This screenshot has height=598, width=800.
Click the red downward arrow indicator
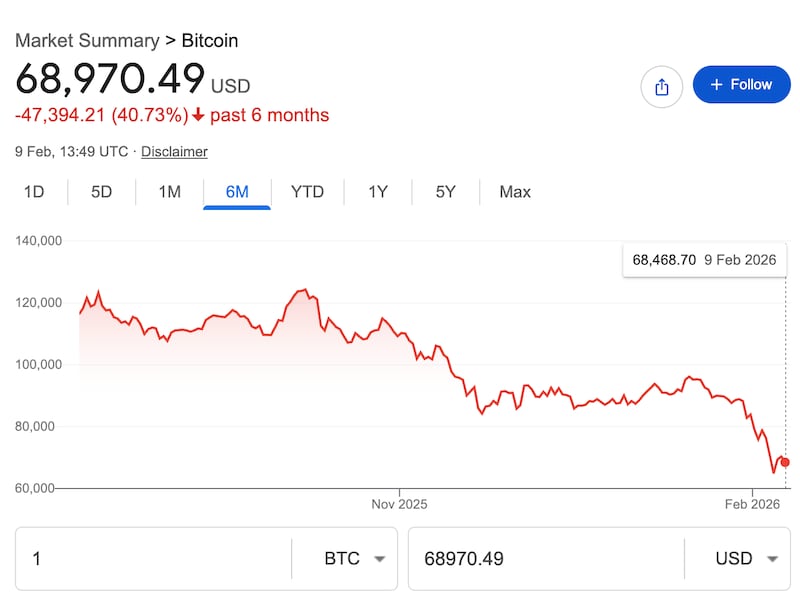[200, 115]
